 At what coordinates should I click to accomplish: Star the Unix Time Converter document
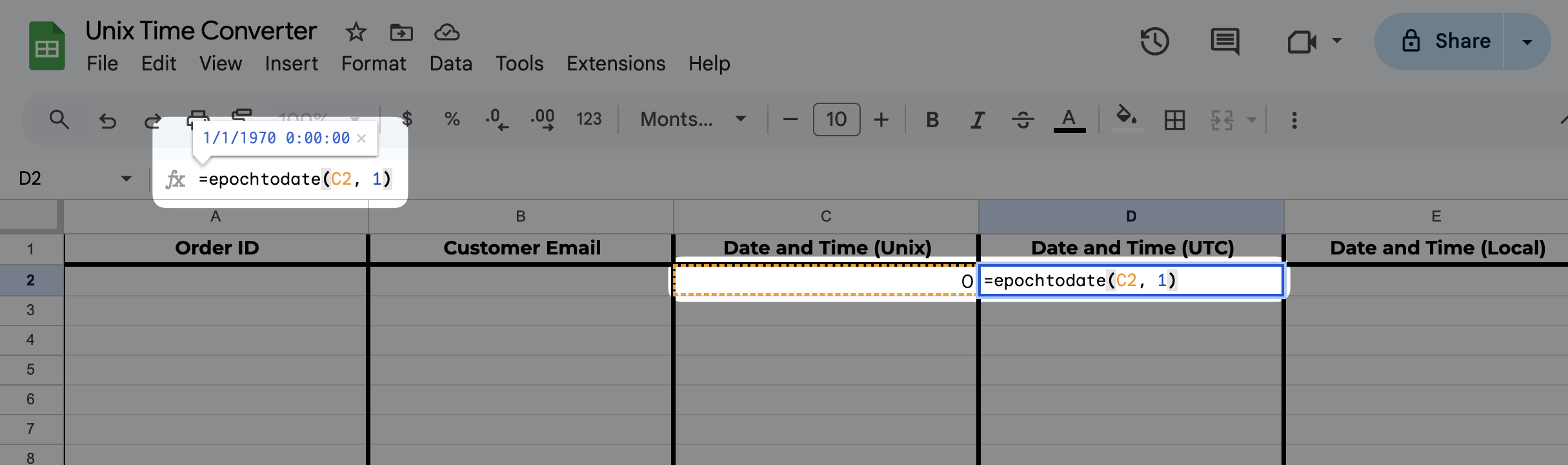[x=356, y=32]
